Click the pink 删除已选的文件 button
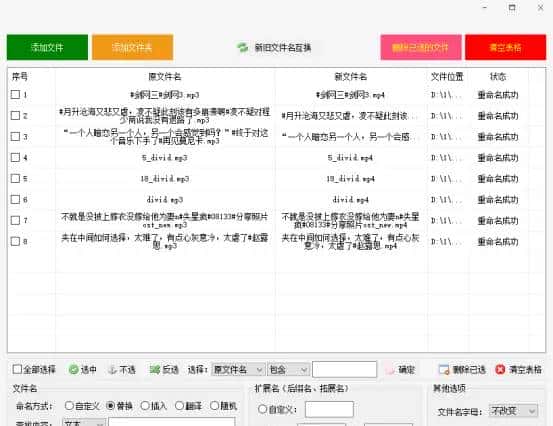 (421, 47)
